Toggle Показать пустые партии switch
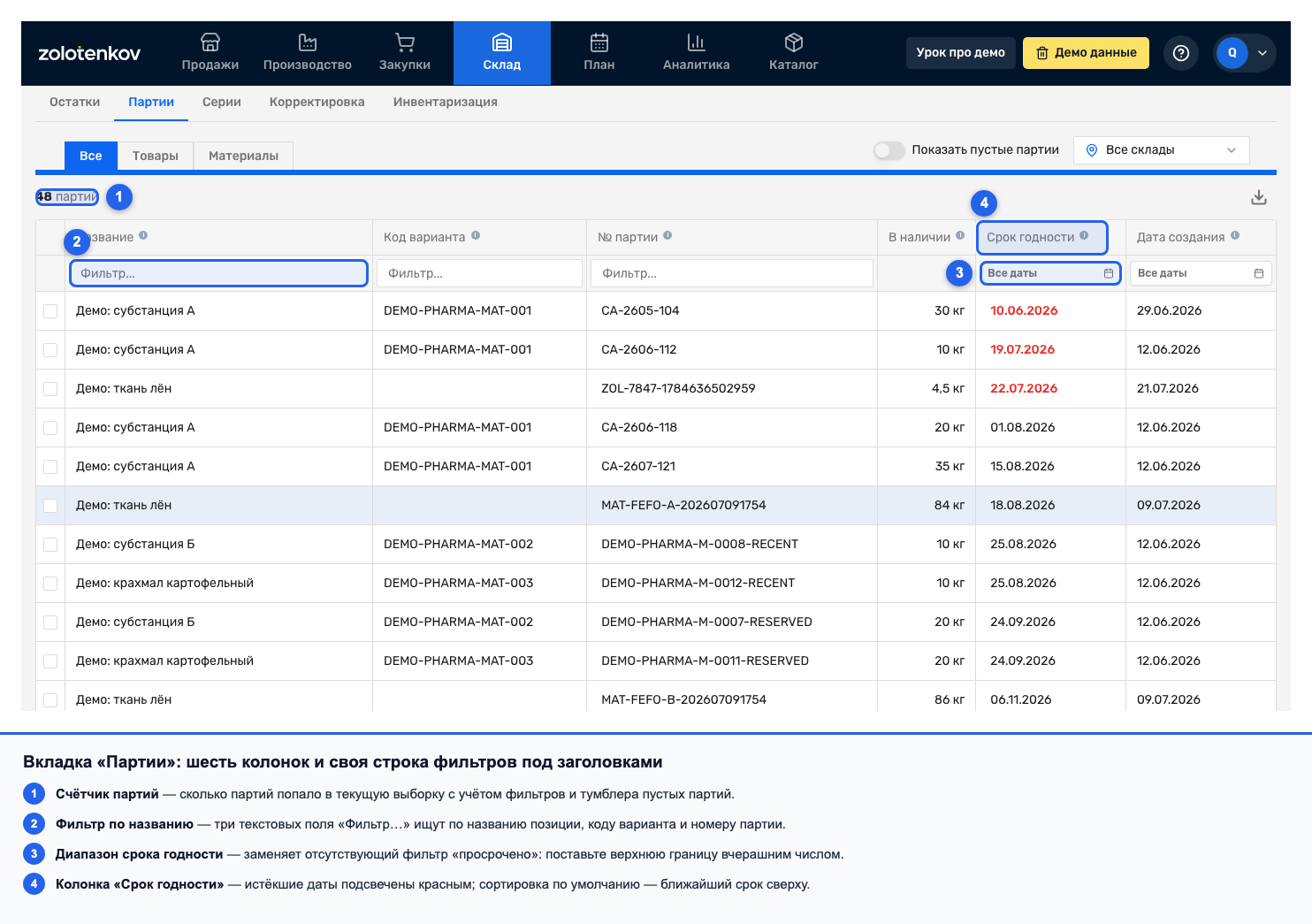Viewport: 1312px width, 924px height. (889, 150)
